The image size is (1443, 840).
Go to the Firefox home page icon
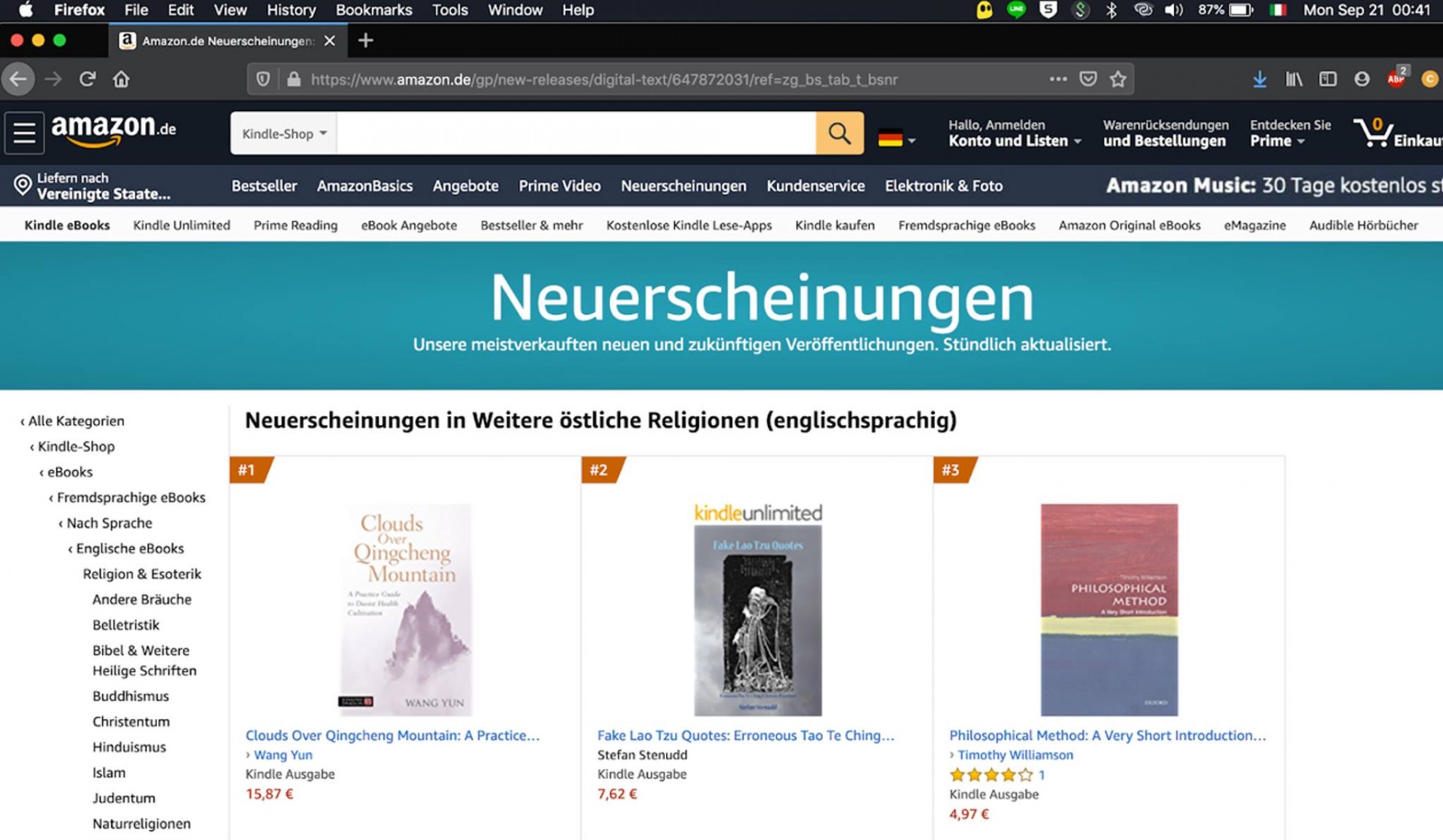[x=121, y=79]
